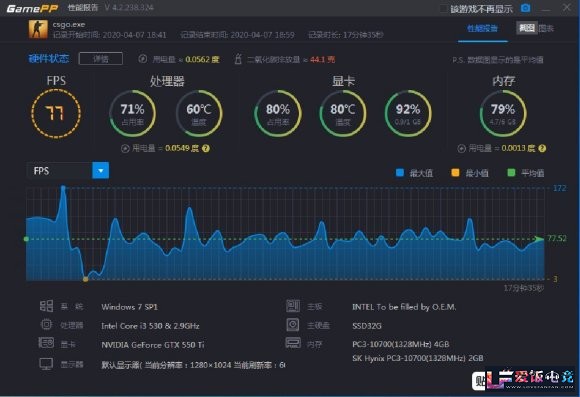Click the 17分钟35秒 duration label under chart
Image resolution: width=580 pixels, height=397 pixels.
523,288
